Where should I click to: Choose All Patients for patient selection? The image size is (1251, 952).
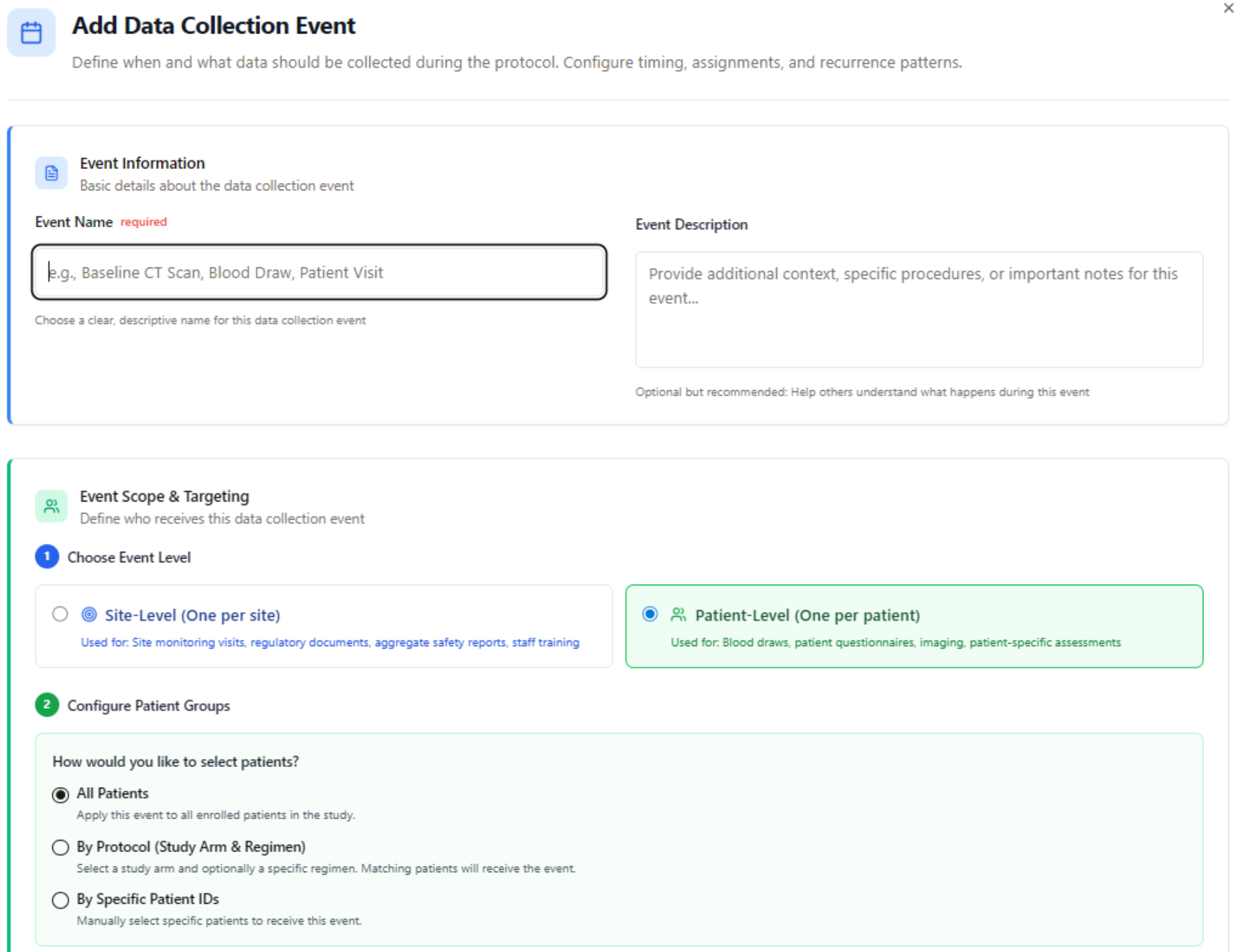tap(60, 794)
